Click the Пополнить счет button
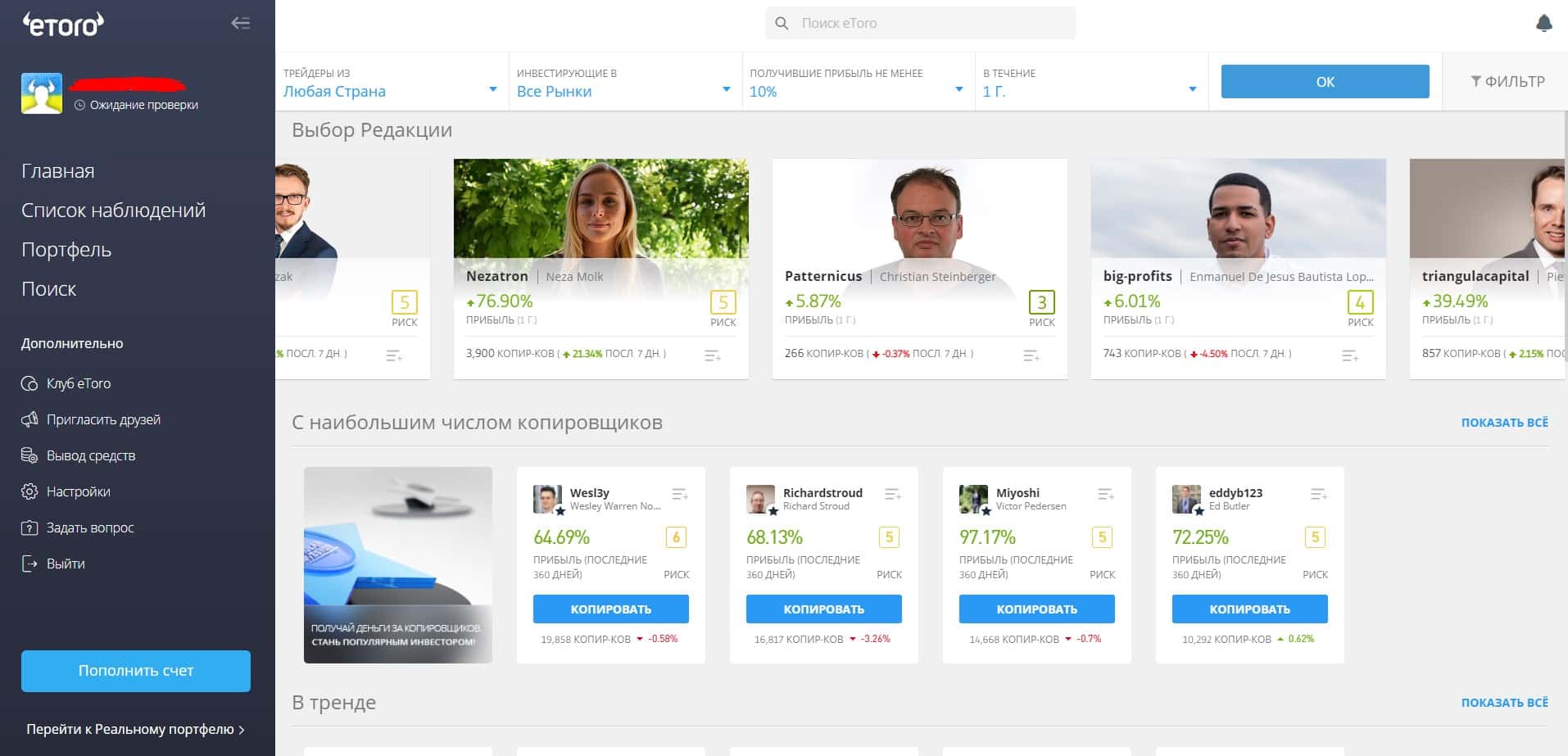 pyautogui.click(x=136, y=671)
